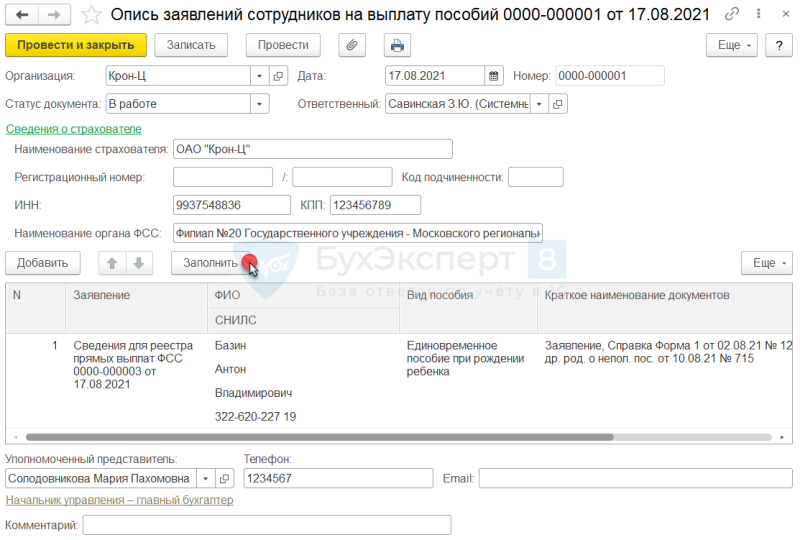Click the Заполнить button
This screenshot has width=800, height=540.
[x=210, y=263]
